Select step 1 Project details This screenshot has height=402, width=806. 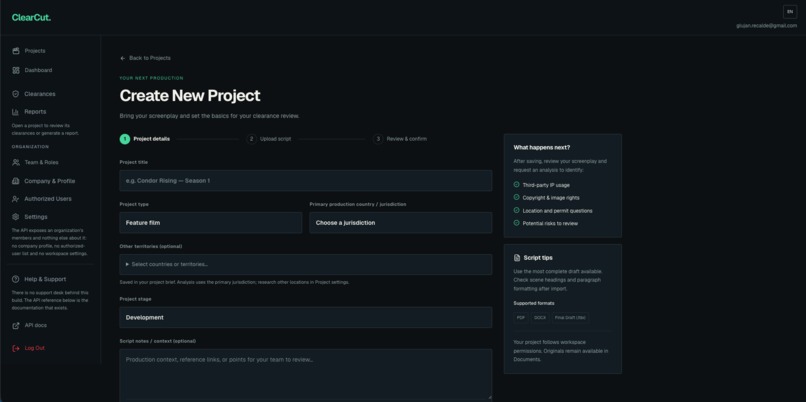[x=145, y=139]
